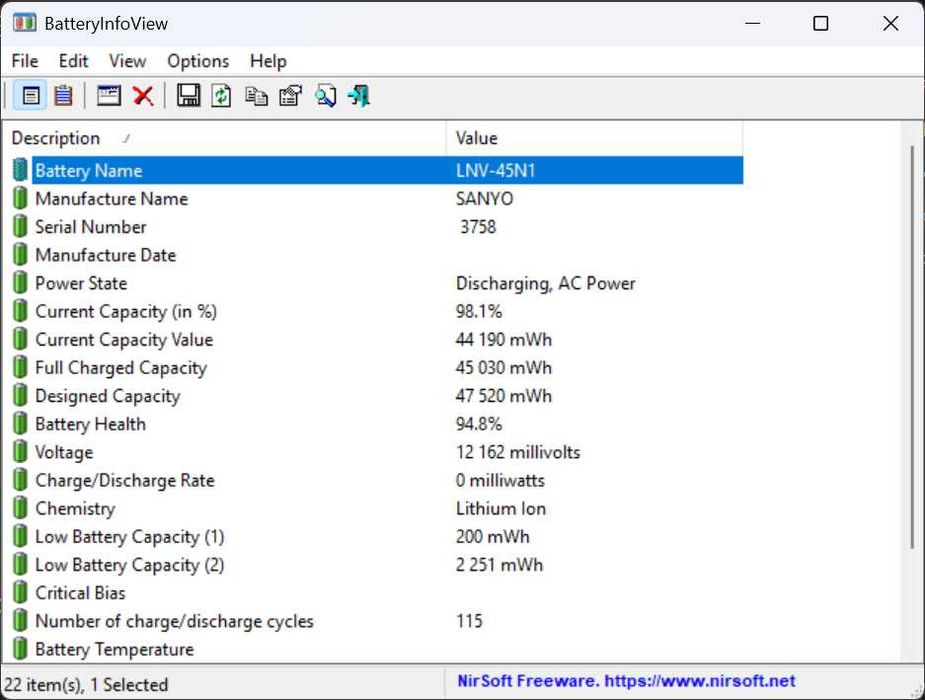The height and width of the screenshot is (700, 925).
Task: Click 22 item(s), 1 Selected status text
Action: pos(86,685)
